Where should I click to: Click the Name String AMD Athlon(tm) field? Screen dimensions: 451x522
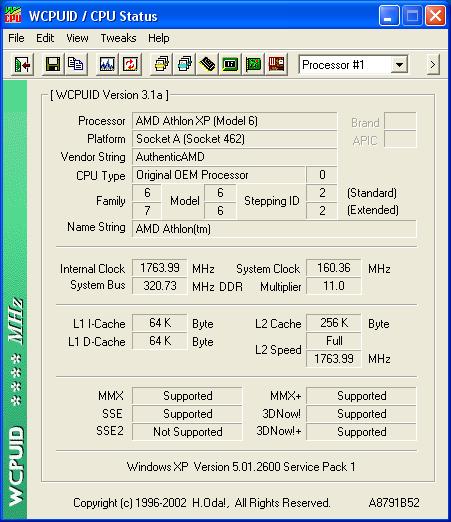click(274, 229)
